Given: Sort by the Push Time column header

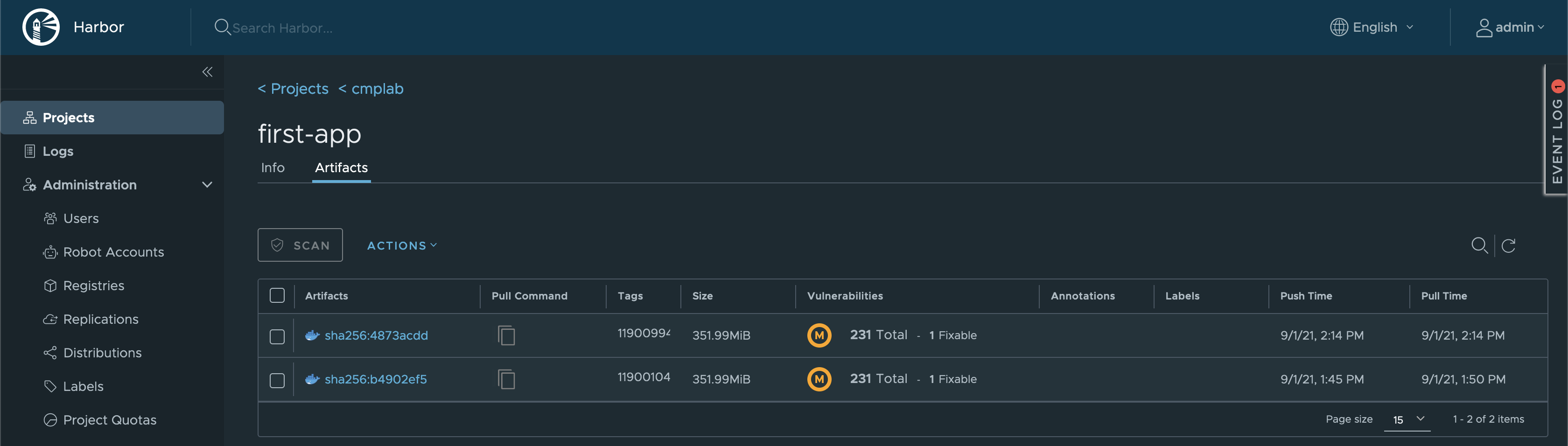Looking at the screenshot, I should [x=1306, y=296].
